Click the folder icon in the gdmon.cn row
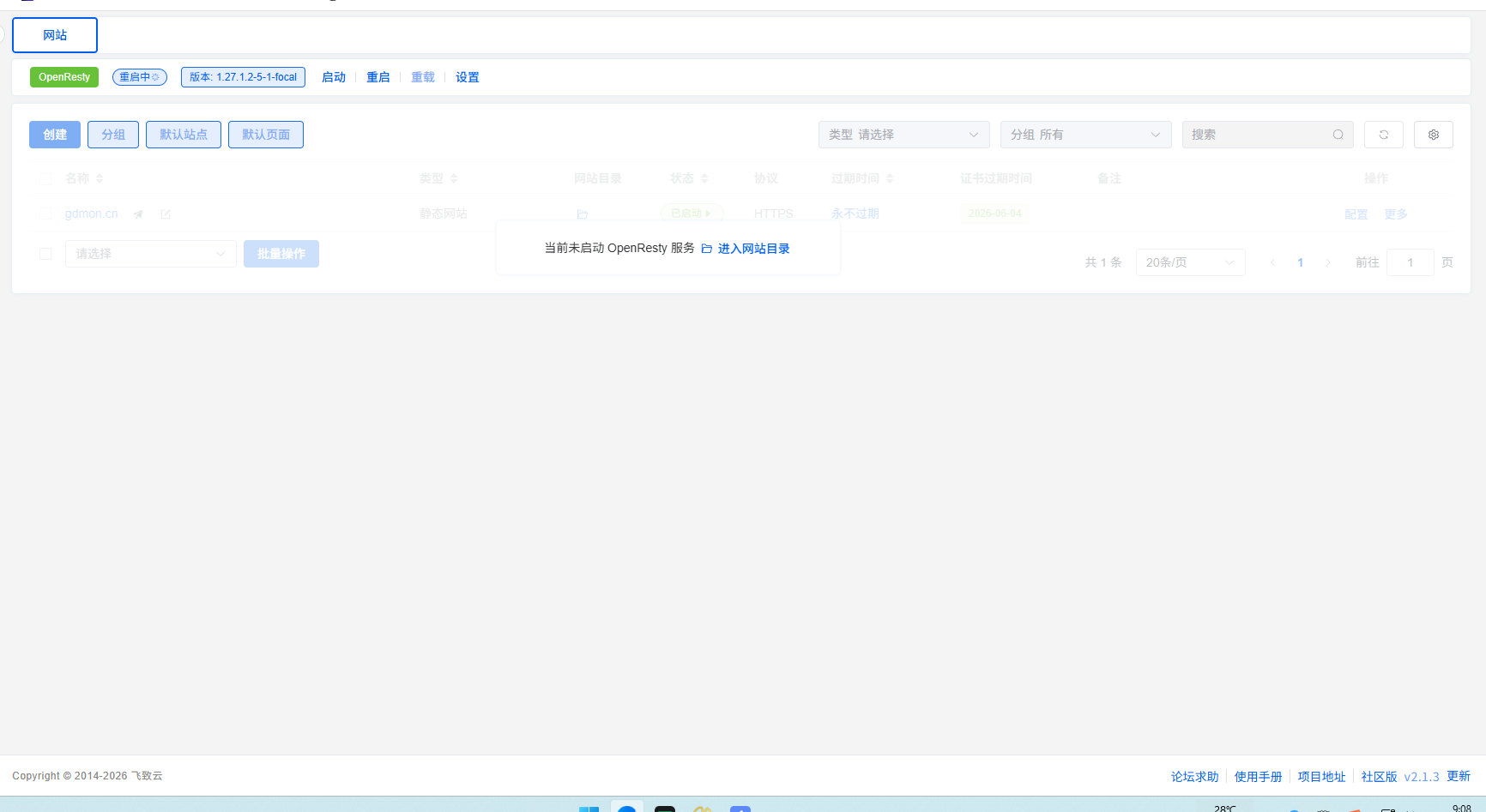The width and height of the screenshot is (1486, 812). pos(583,214)
